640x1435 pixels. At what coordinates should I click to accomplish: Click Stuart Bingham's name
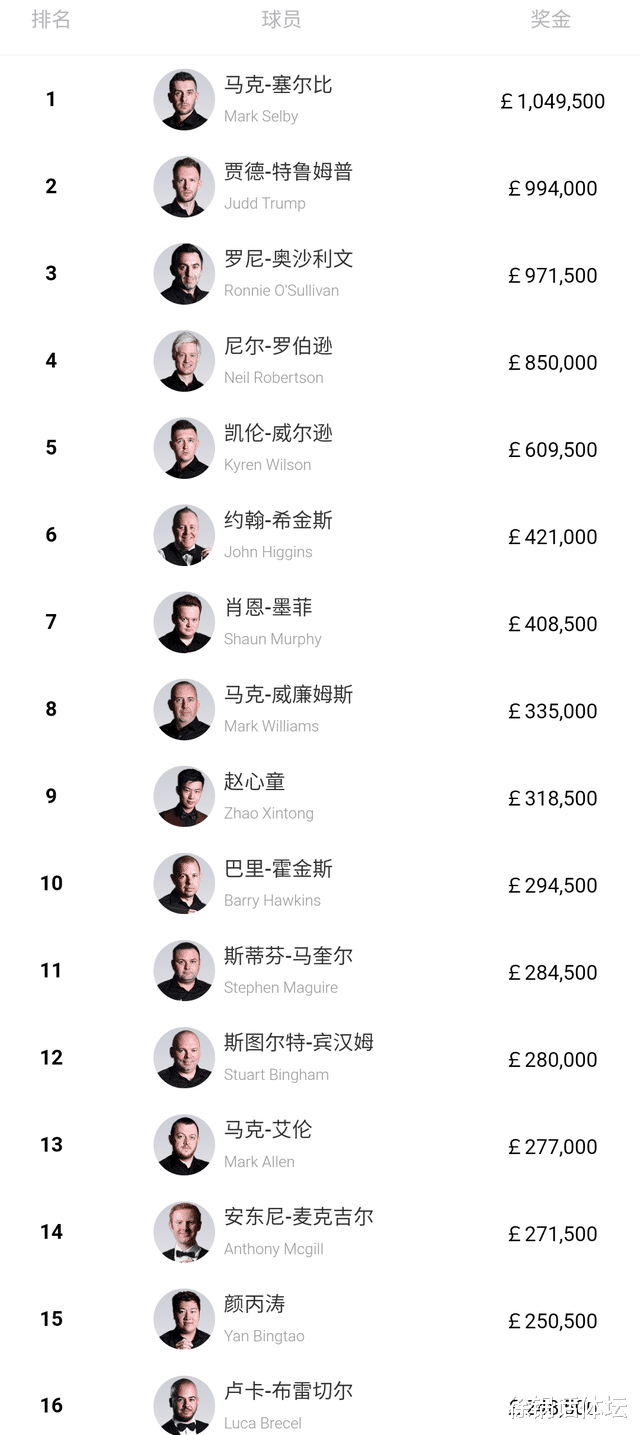276,1074
